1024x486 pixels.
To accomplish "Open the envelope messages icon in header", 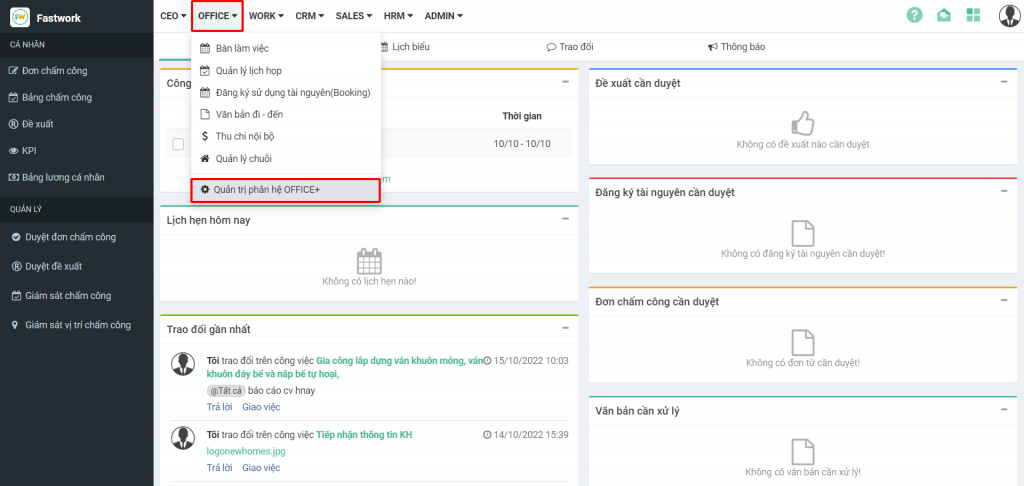I will pos(943,15).
